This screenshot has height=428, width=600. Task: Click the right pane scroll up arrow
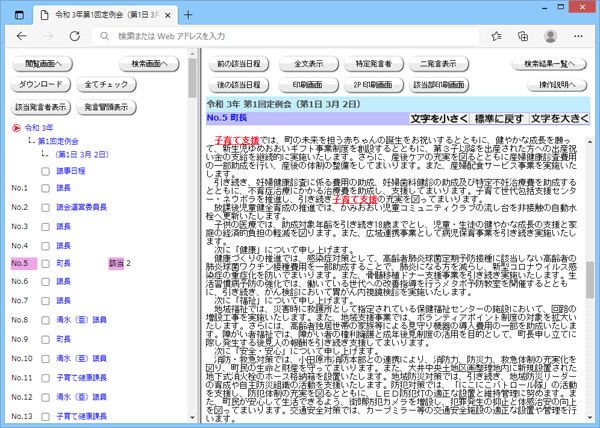point(590,142)
